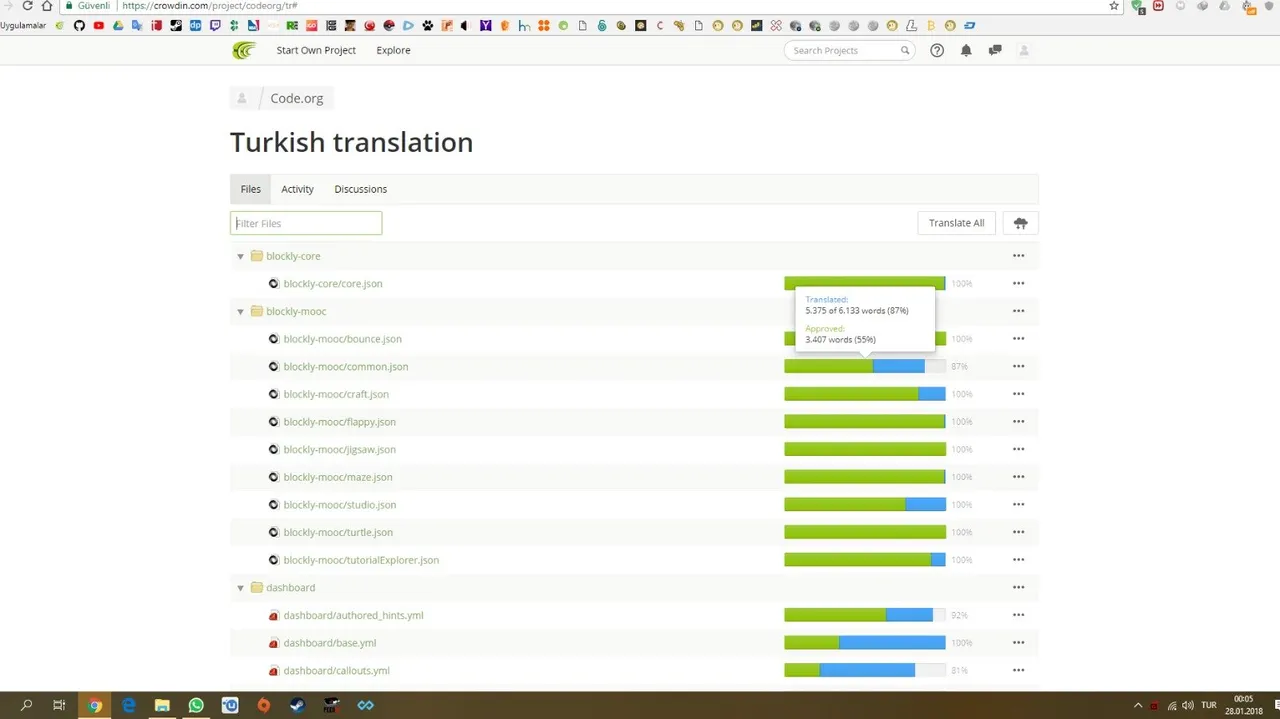Open taskbar clock showing 28.01.2018
The image size is (1280, 719).
tap(1243, 705)
